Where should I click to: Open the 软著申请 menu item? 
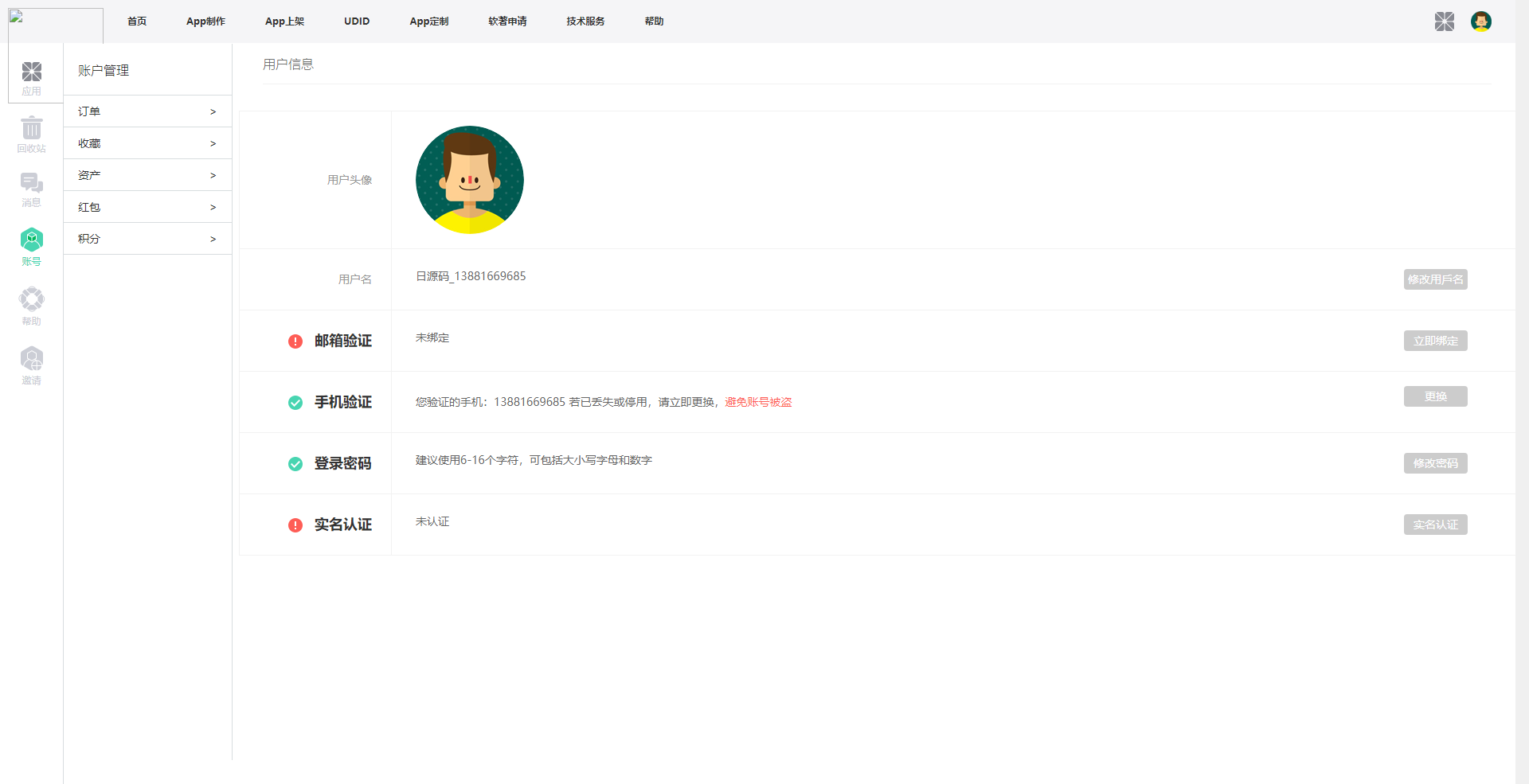point(506,21)
